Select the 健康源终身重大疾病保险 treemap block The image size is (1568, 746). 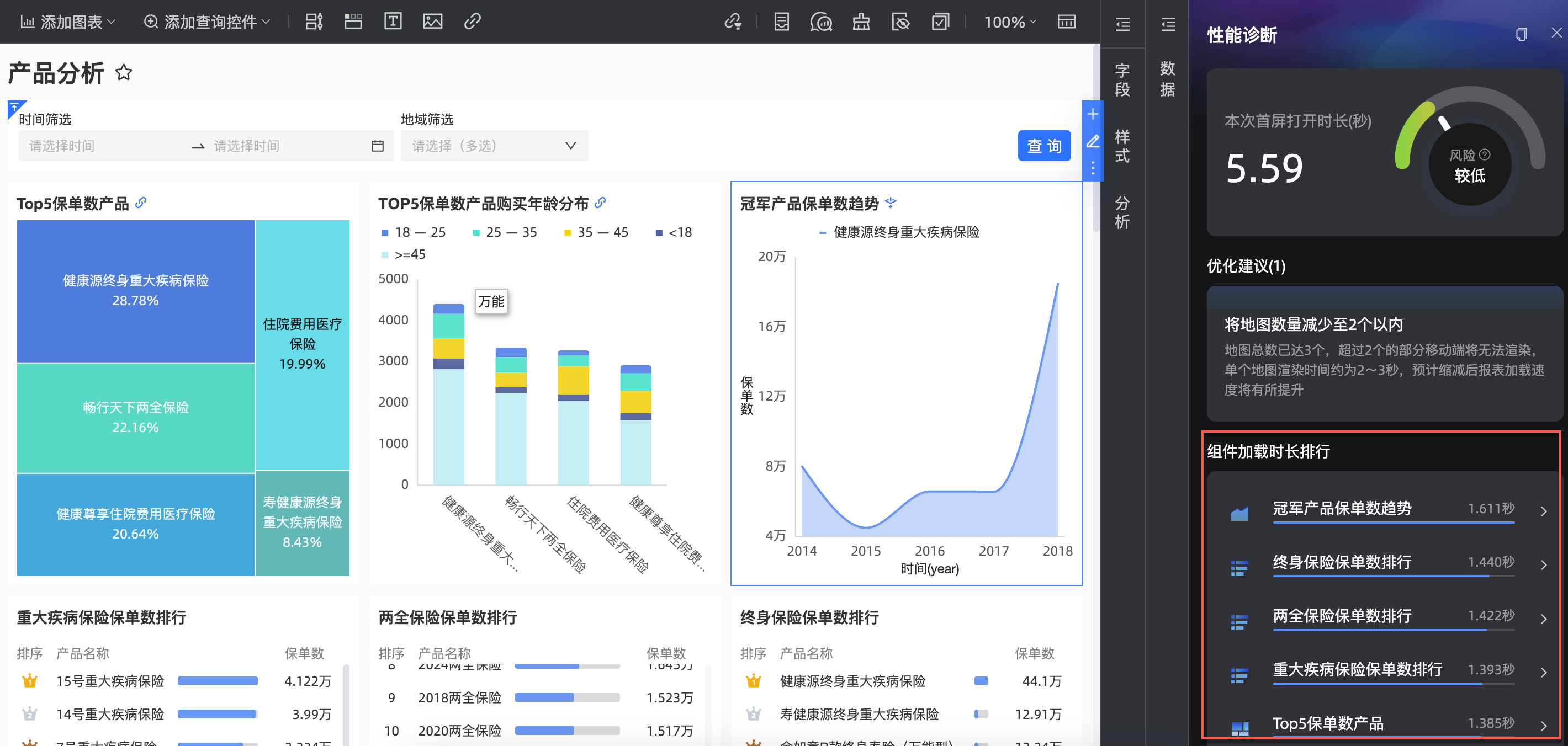[x=135, y=291]
